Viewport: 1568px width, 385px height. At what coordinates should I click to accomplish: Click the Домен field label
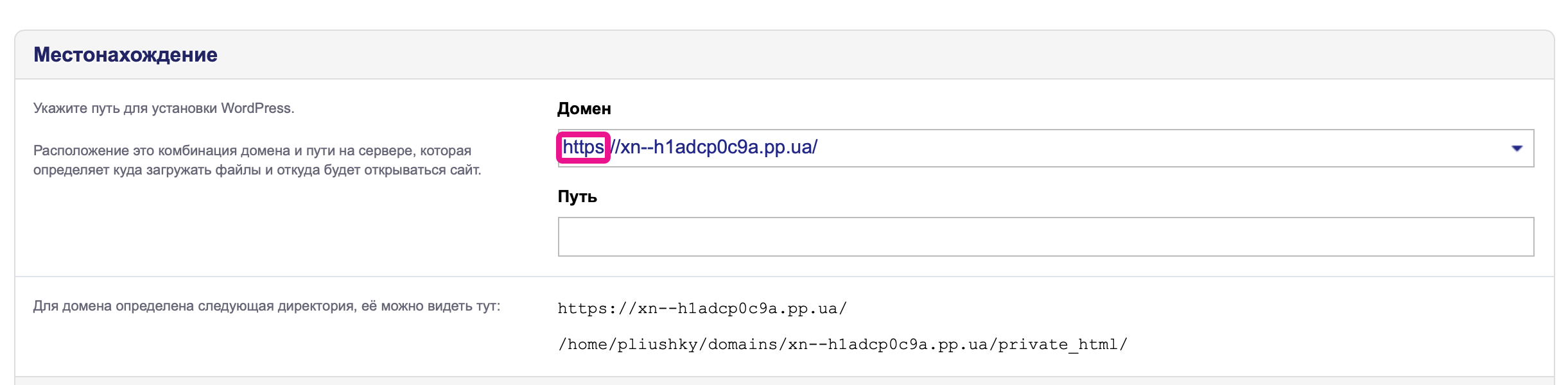click(584, 108)
